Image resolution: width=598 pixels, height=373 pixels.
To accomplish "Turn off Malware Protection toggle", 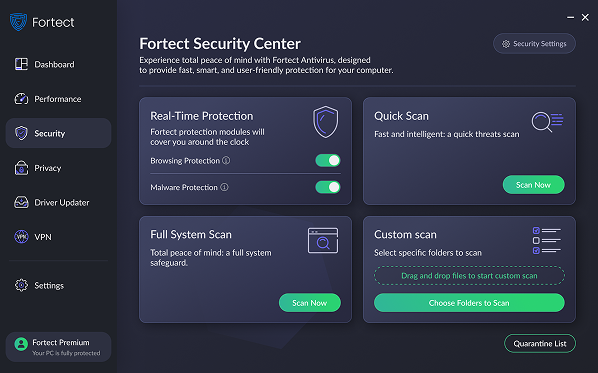I will 328,187.
